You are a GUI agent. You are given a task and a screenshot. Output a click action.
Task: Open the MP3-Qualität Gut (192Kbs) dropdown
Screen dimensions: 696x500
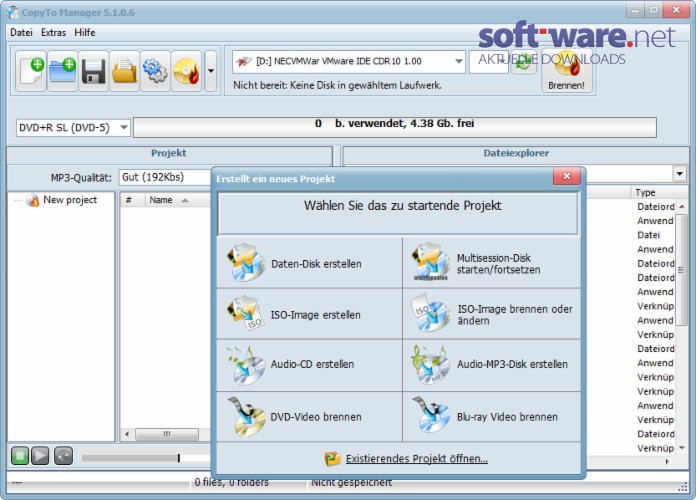tap(165, 177)
